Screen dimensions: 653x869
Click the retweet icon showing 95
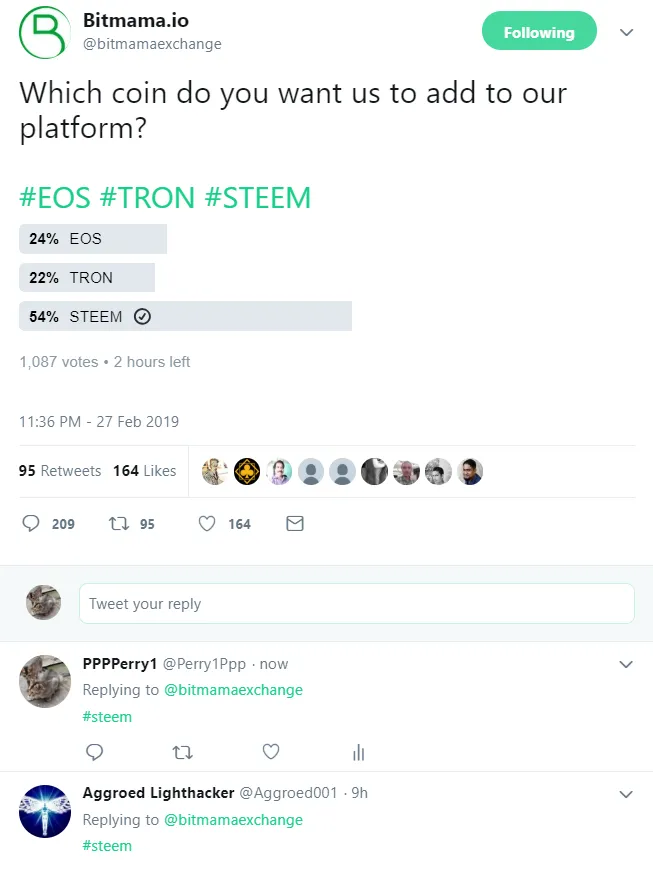pyautogui.click(x=119, y=523)
